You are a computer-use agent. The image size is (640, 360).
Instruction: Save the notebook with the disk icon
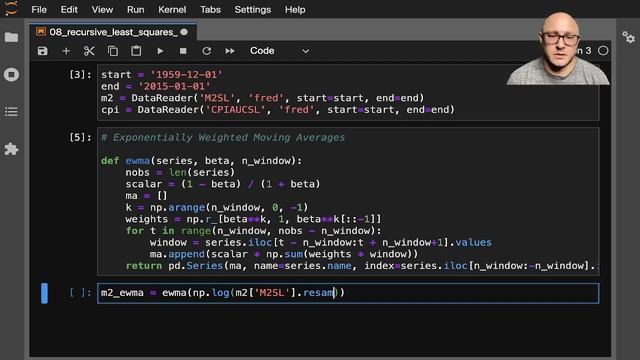(42, 51)
